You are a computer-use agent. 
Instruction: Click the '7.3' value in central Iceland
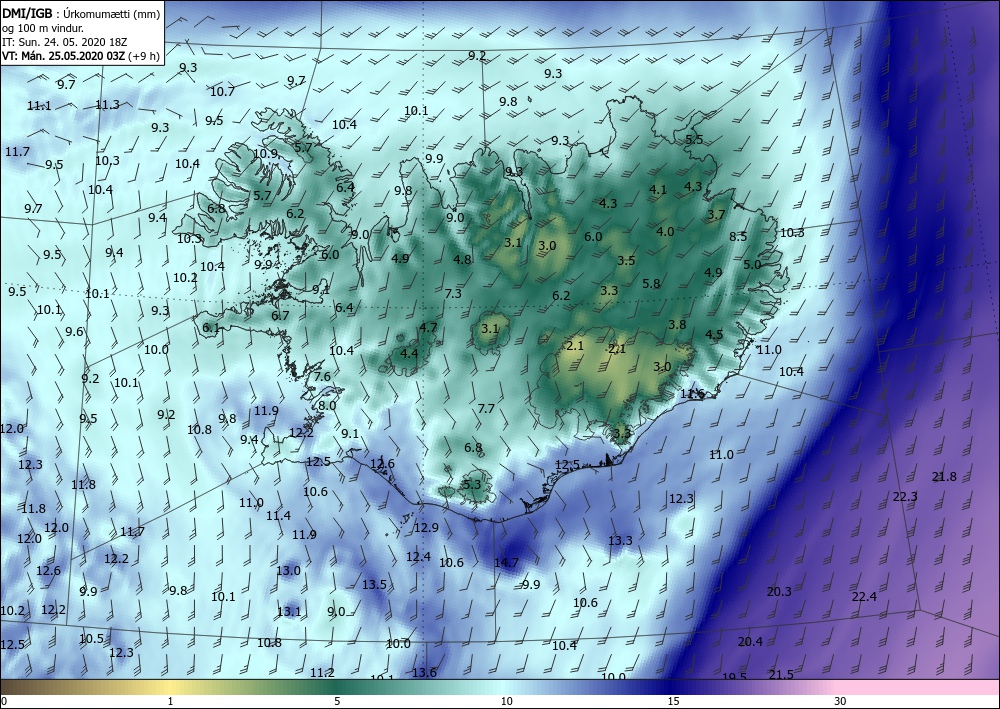point(453,294)
